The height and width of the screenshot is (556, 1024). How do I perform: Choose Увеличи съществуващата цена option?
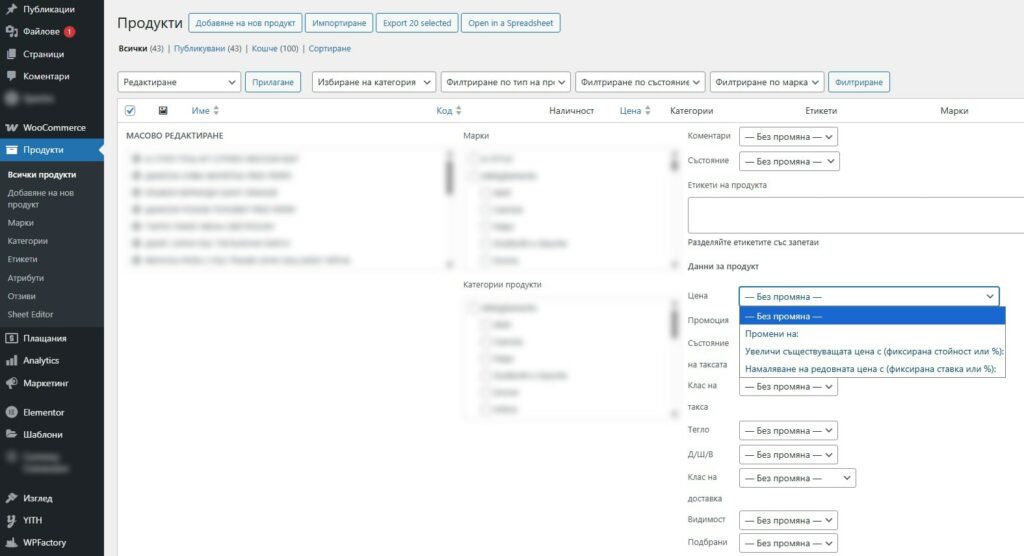click(874, 352)
